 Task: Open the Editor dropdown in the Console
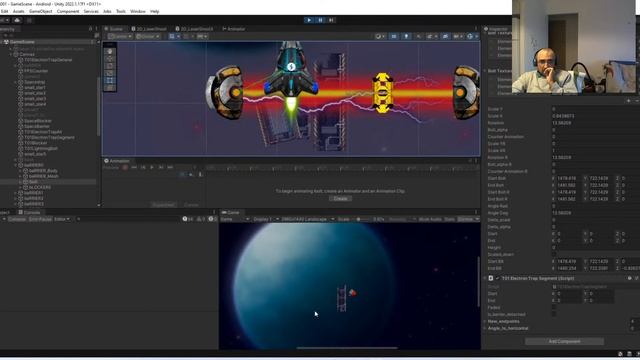(x=62, y=219)
